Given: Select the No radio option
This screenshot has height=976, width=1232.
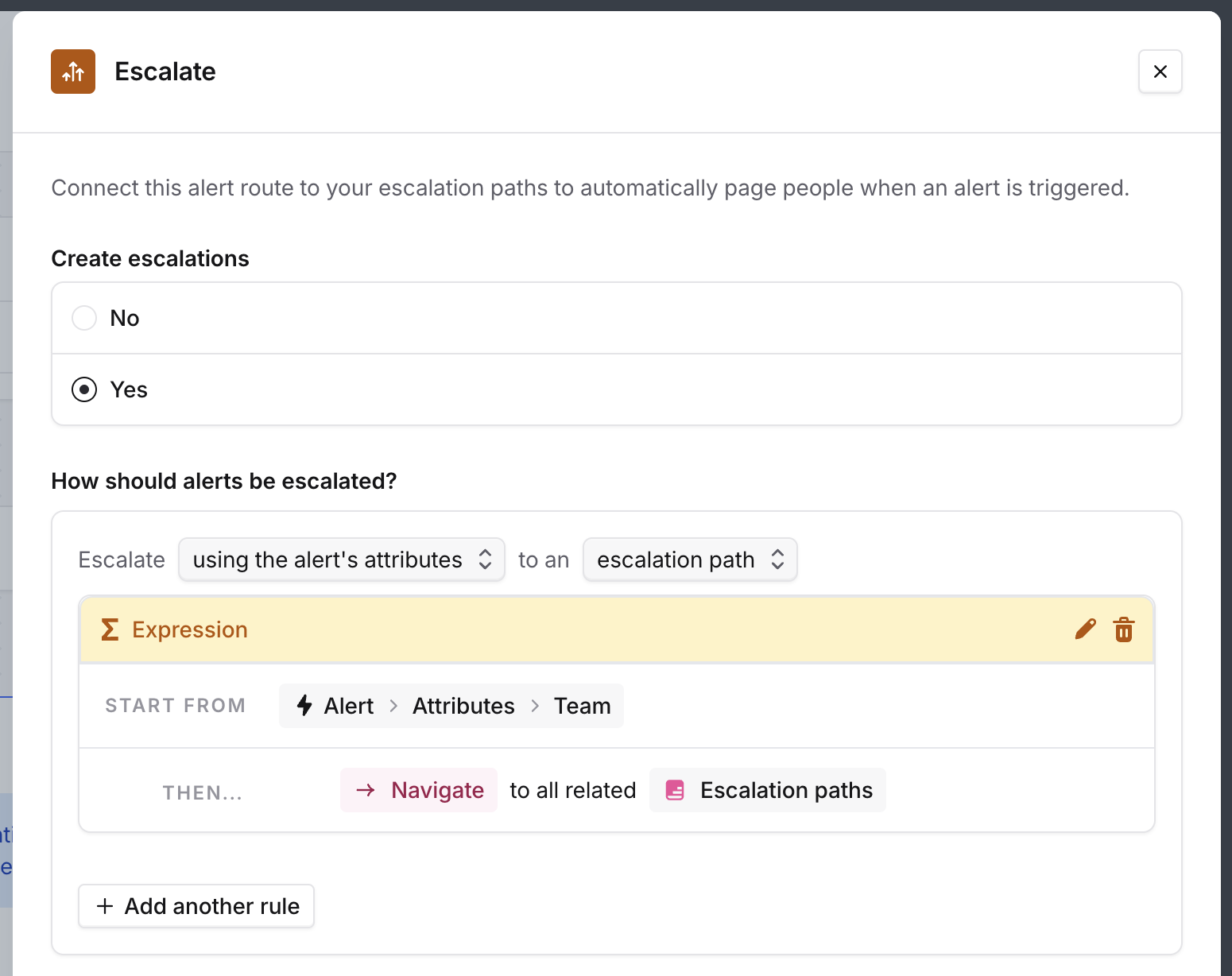Looking at the screenshot, I should pos(84,318).
